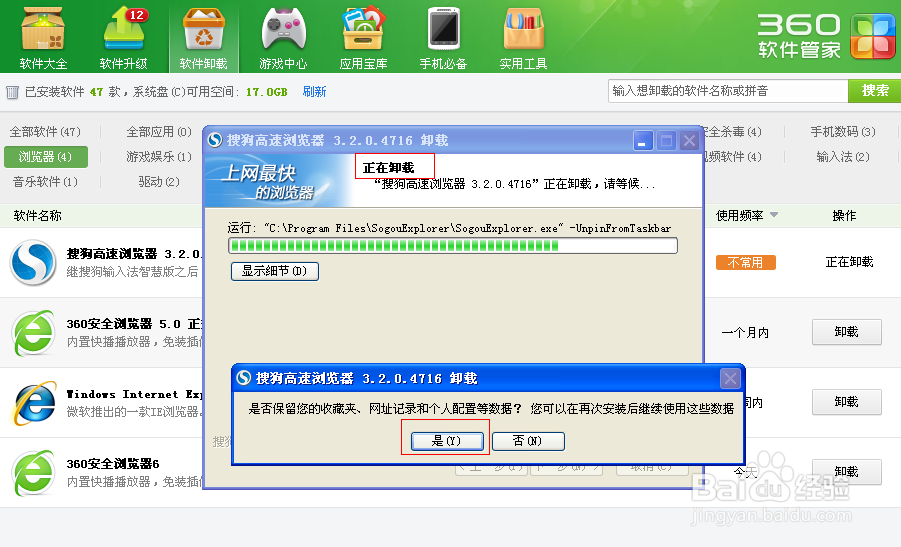
Task: Click 显示细节(D) show details button
Action: (x=275, y=271)
